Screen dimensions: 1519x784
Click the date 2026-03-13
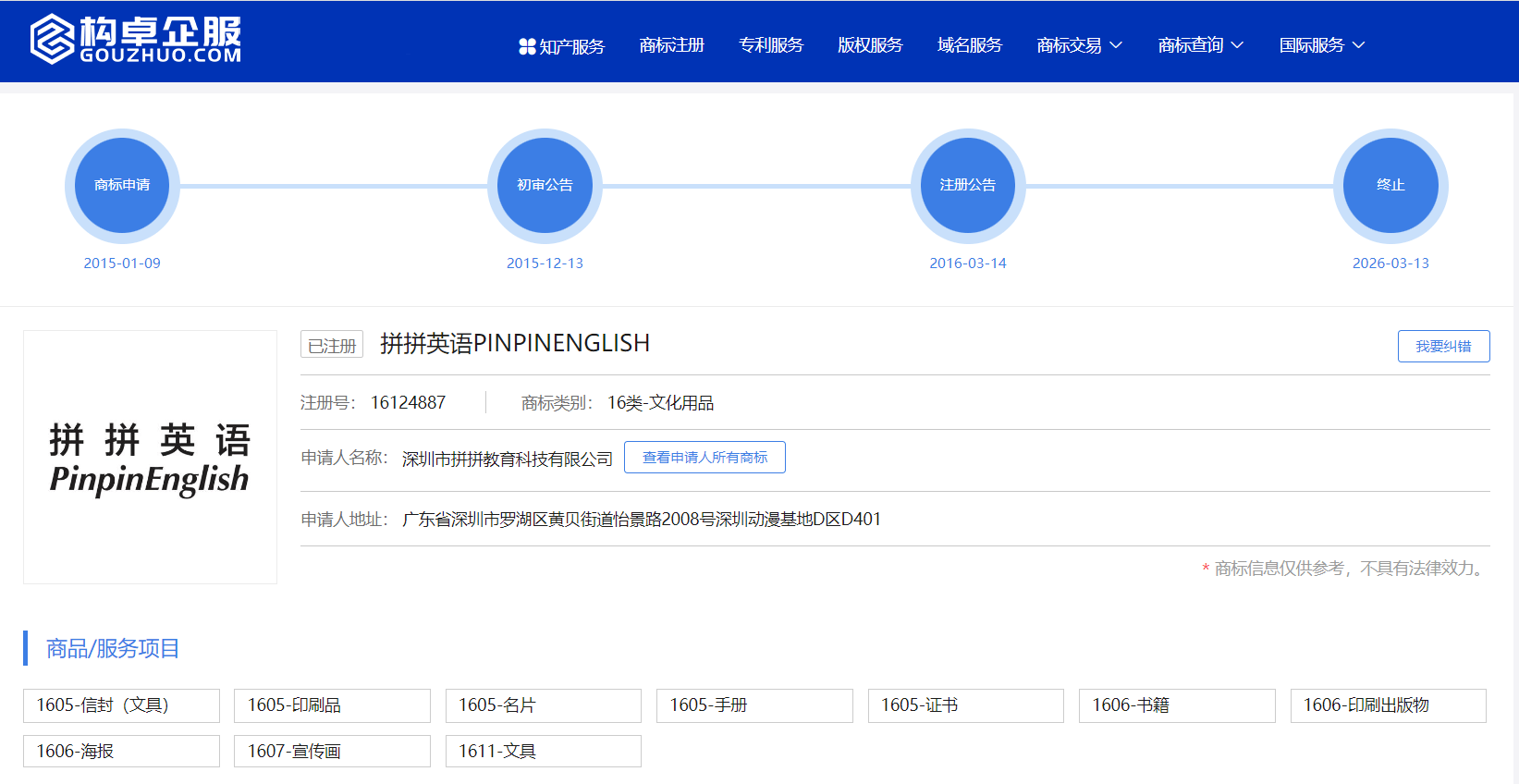[x=1390, y=263]
